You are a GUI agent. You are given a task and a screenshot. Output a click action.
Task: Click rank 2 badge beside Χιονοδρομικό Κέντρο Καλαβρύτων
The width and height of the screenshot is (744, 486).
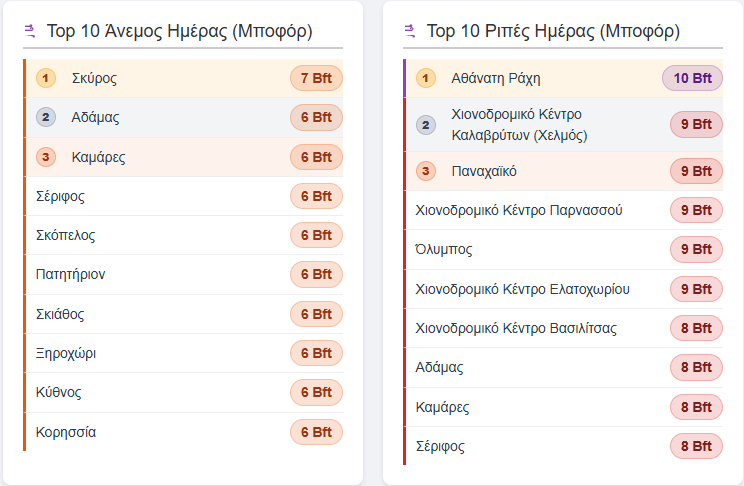point(426,125)
